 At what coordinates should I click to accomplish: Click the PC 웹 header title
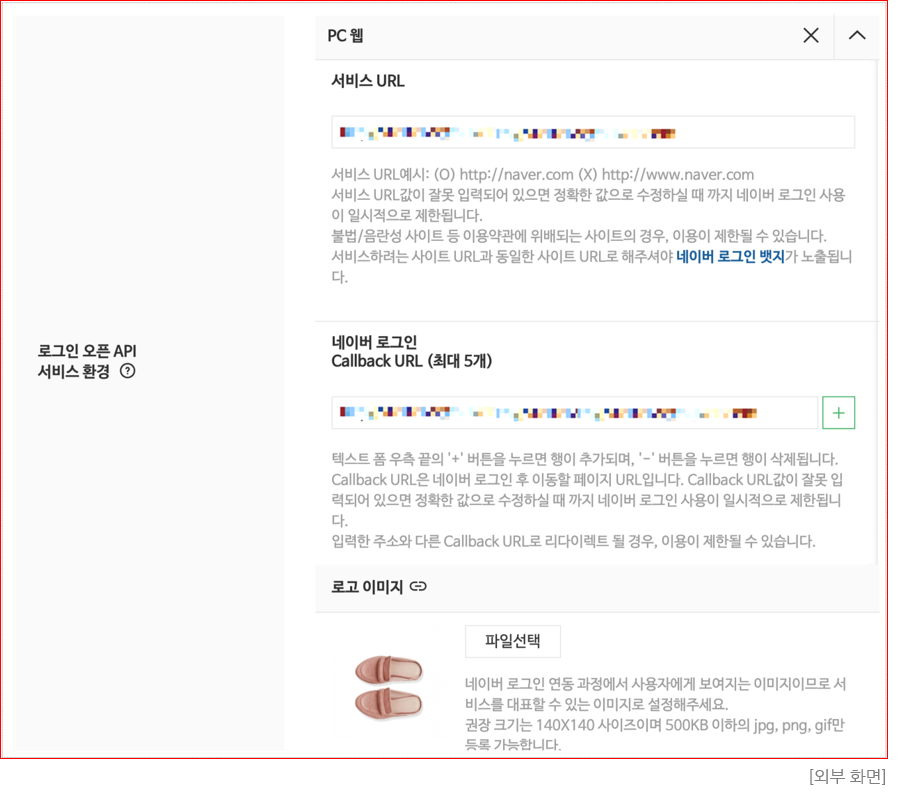coord(345,36)
